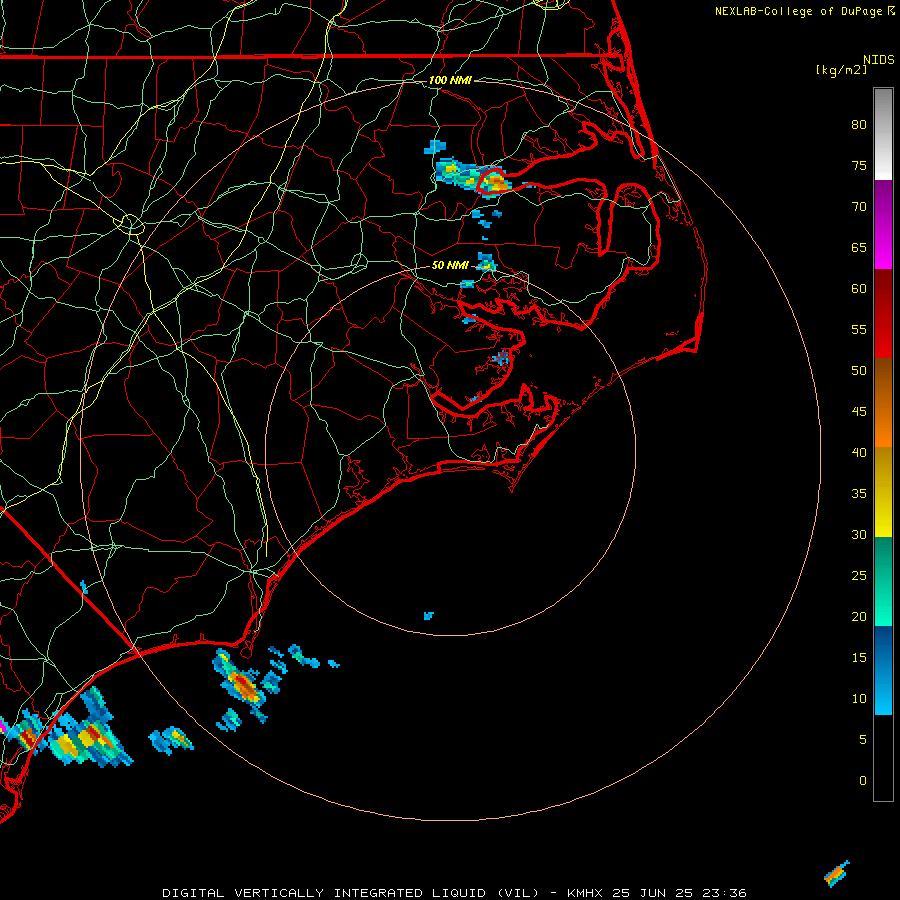Click the scale value 5

(863, 739)
